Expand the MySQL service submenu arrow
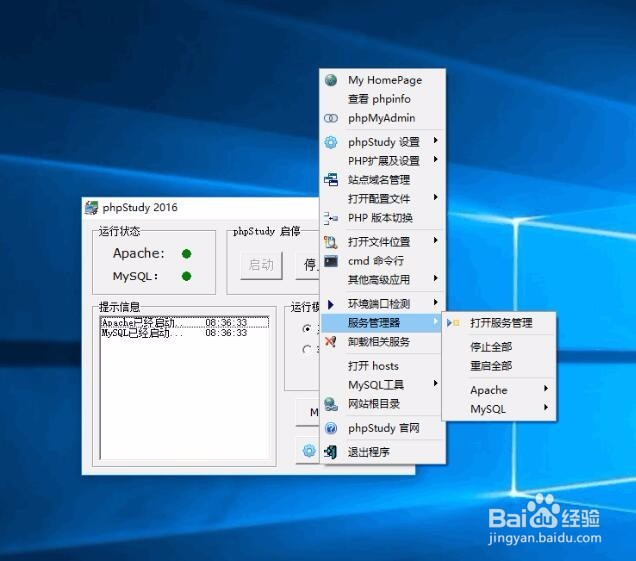 coord(546,407)
